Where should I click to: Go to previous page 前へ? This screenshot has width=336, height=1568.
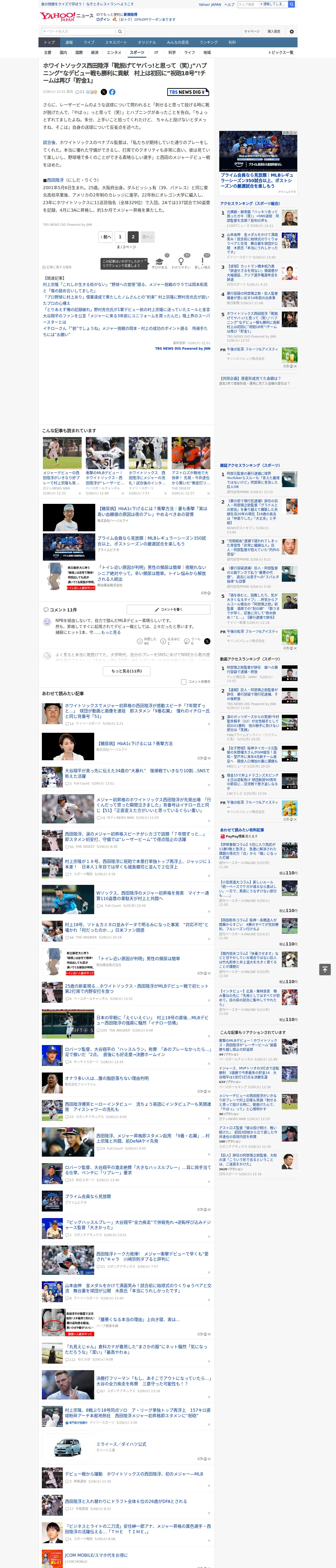tap(105, 237)
